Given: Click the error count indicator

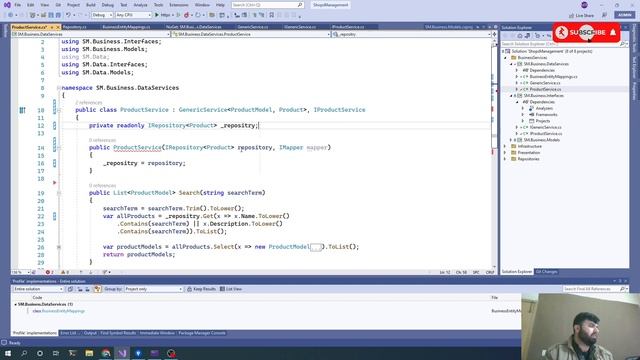Looking at the screenshot, I should click(49, 272).
